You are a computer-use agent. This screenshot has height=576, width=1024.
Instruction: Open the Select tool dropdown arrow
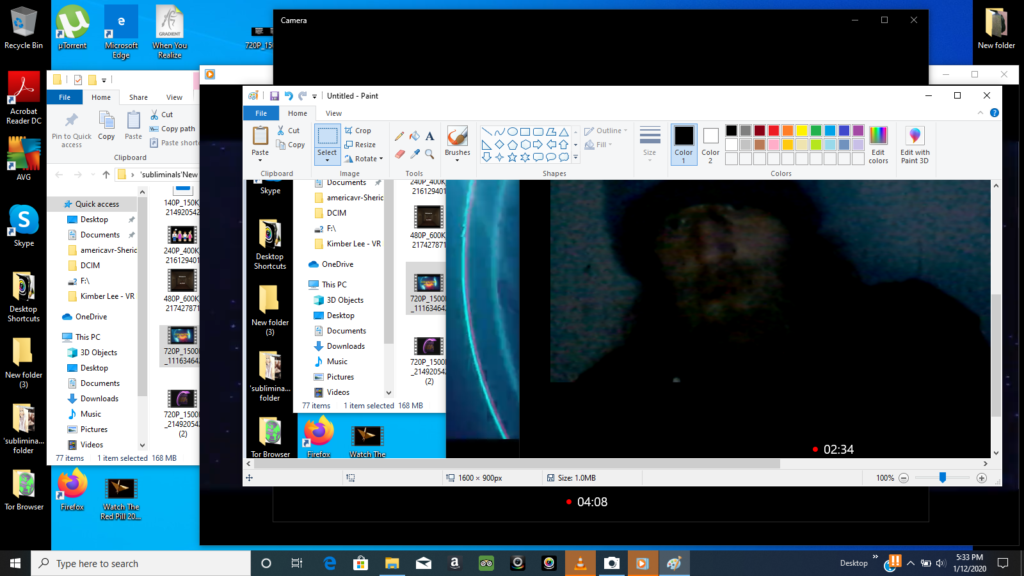(x=327, y=157)
